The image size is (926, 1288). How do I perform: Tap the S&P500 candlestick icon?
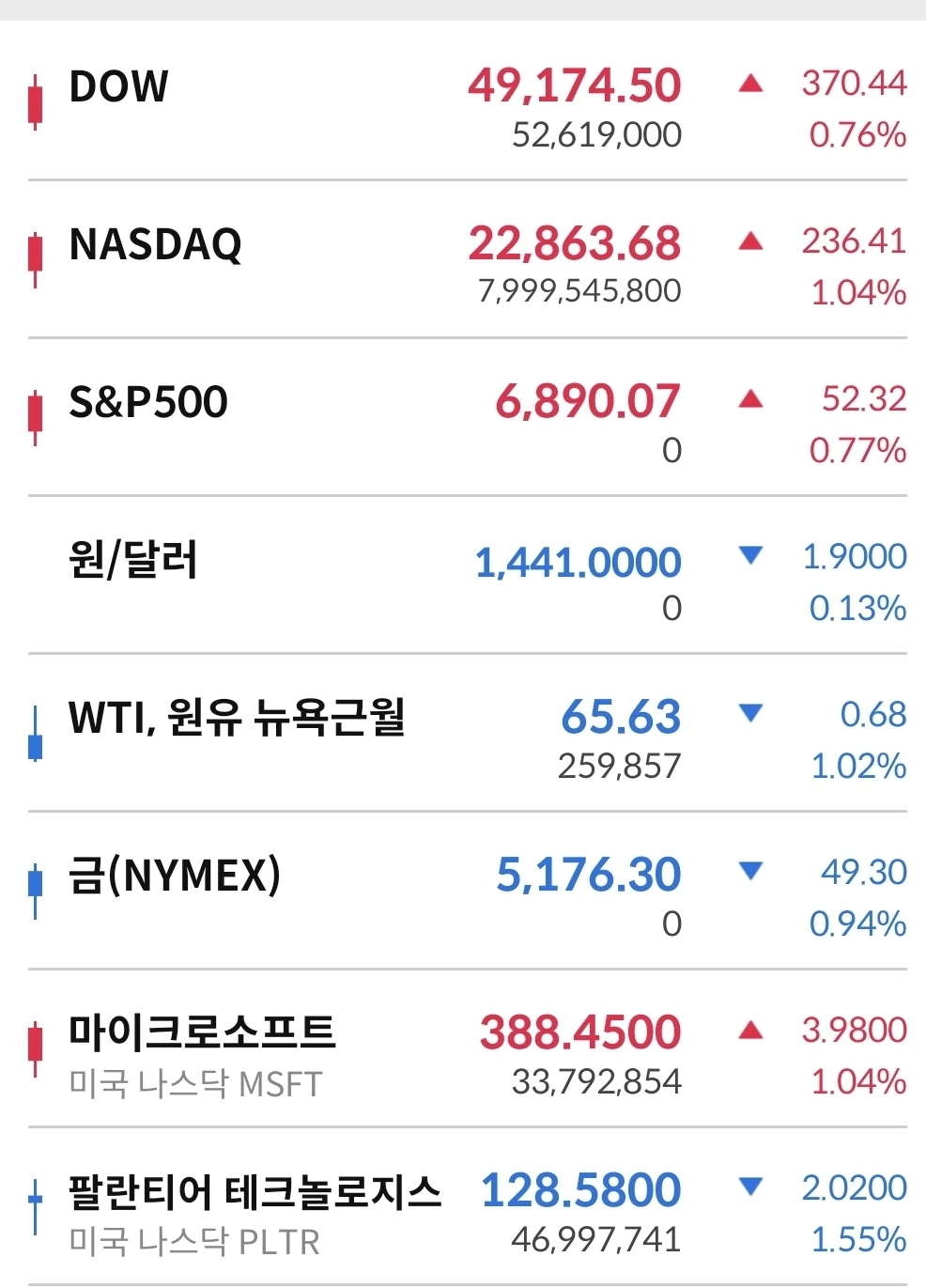pos(36,417)
